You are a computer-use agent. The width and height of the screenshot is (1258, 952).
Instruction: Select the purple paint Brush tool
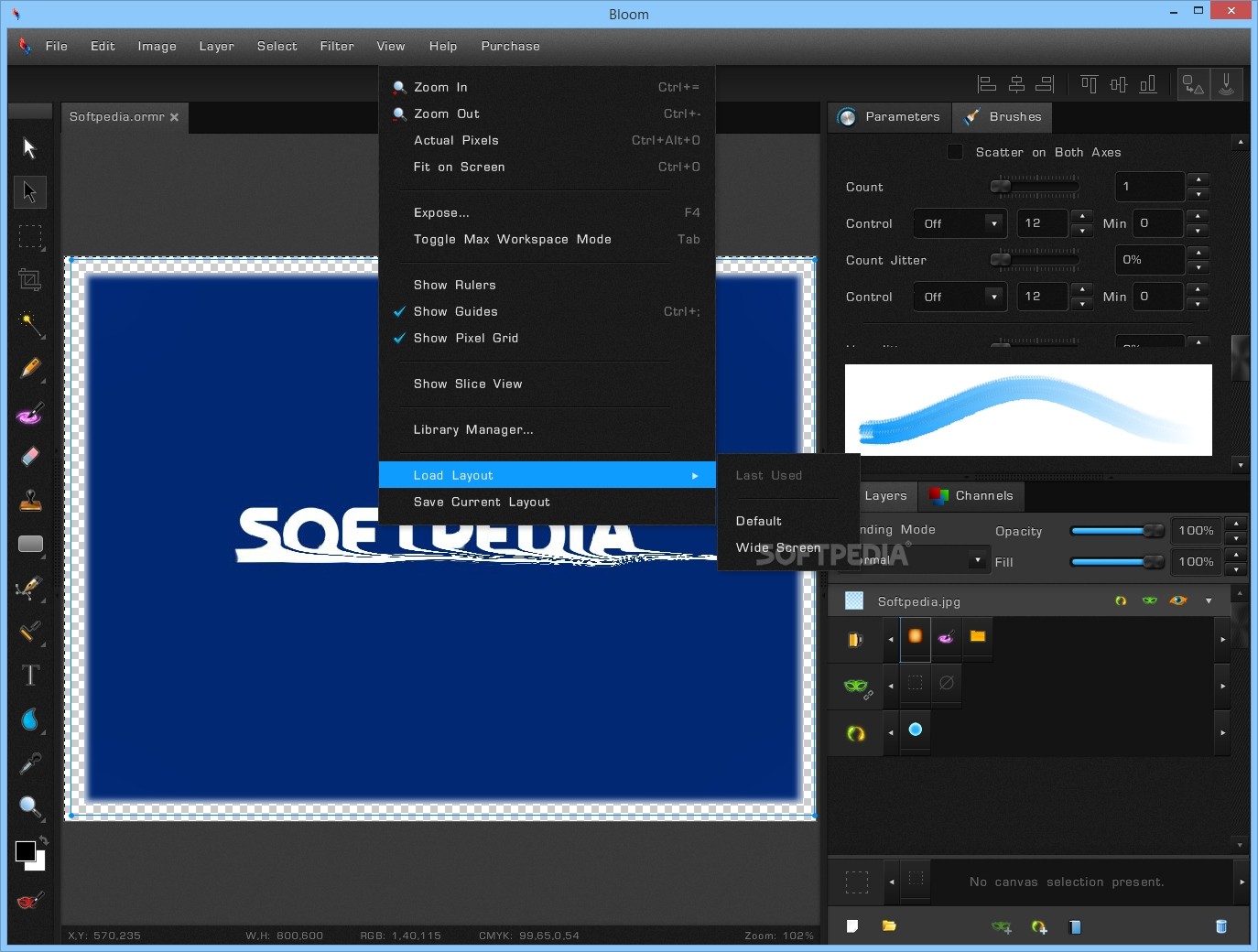click(30, 413)
